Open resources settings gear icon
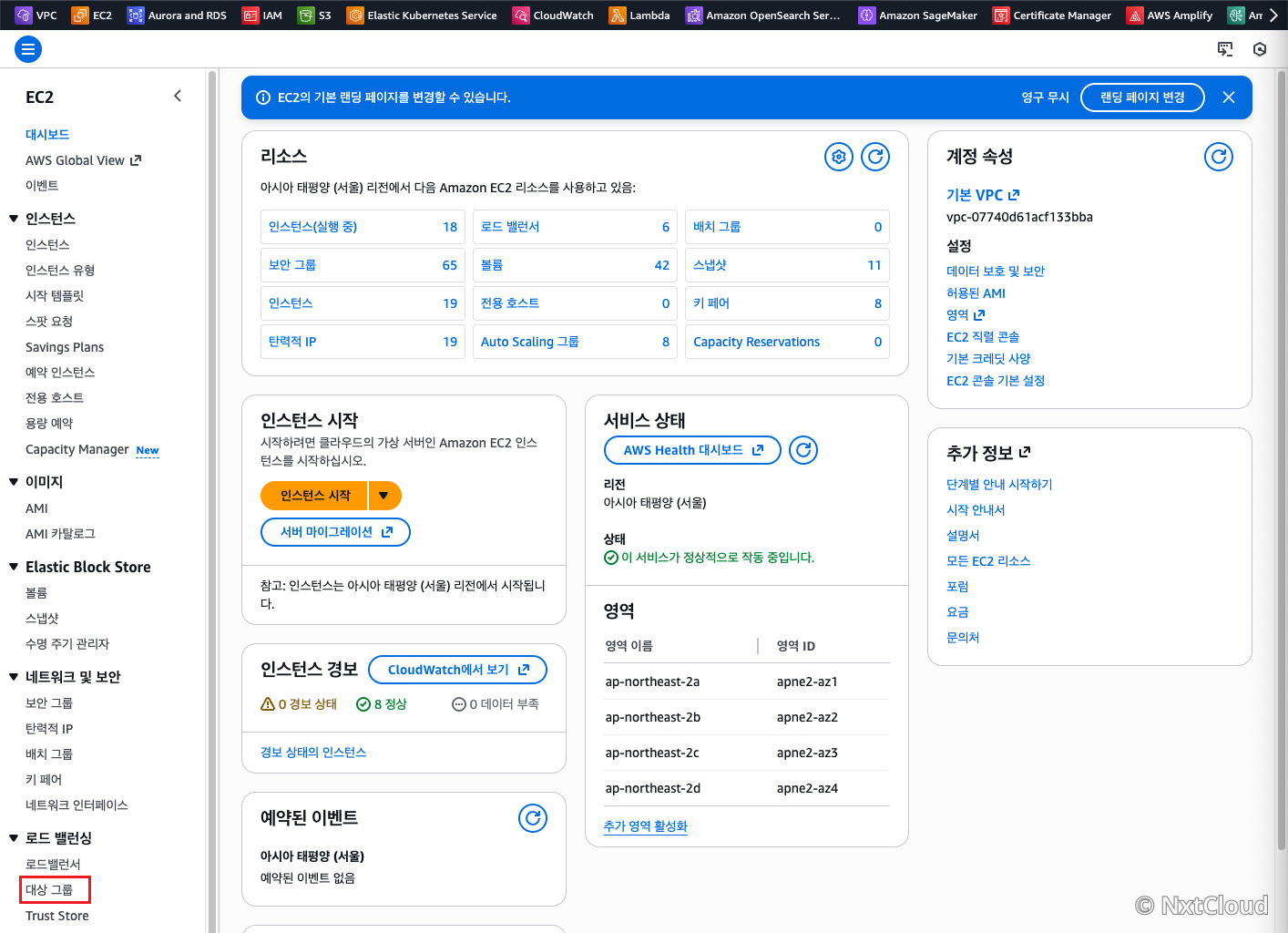 [x=839, y=157]
